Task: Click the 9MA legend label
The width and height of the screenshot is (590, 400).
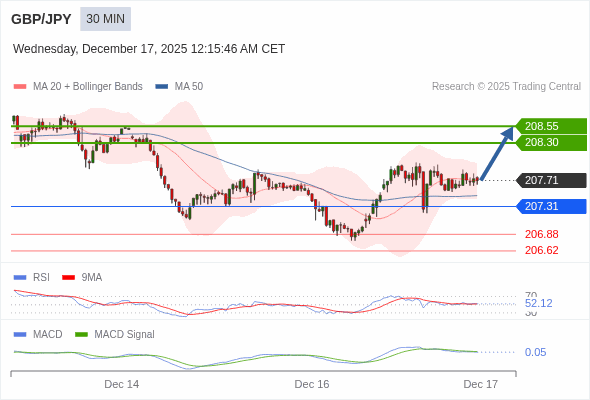Action: 92,277
